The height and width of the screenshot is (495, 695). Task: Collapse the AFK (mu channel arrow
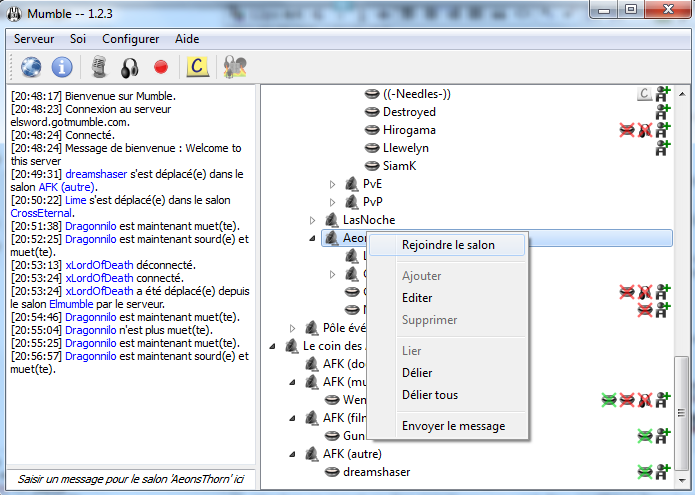coord(293,382)
